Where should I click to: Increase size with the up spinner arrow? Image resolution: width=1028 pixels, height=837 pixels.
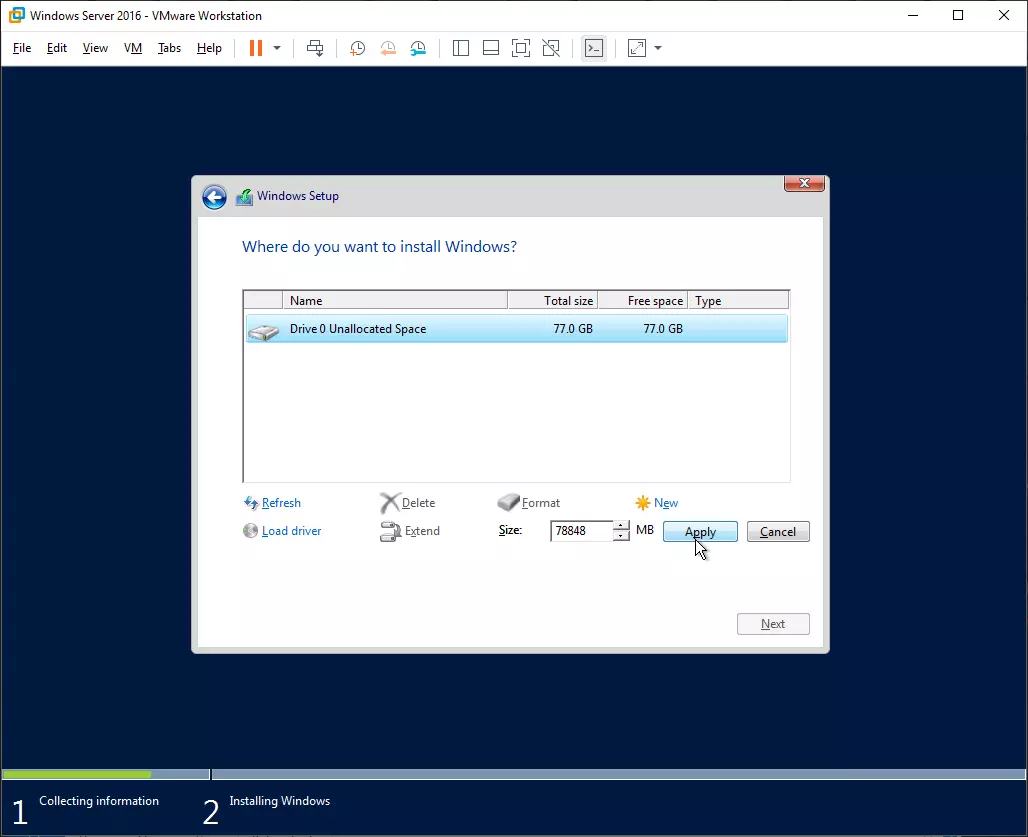pos(621,526)
